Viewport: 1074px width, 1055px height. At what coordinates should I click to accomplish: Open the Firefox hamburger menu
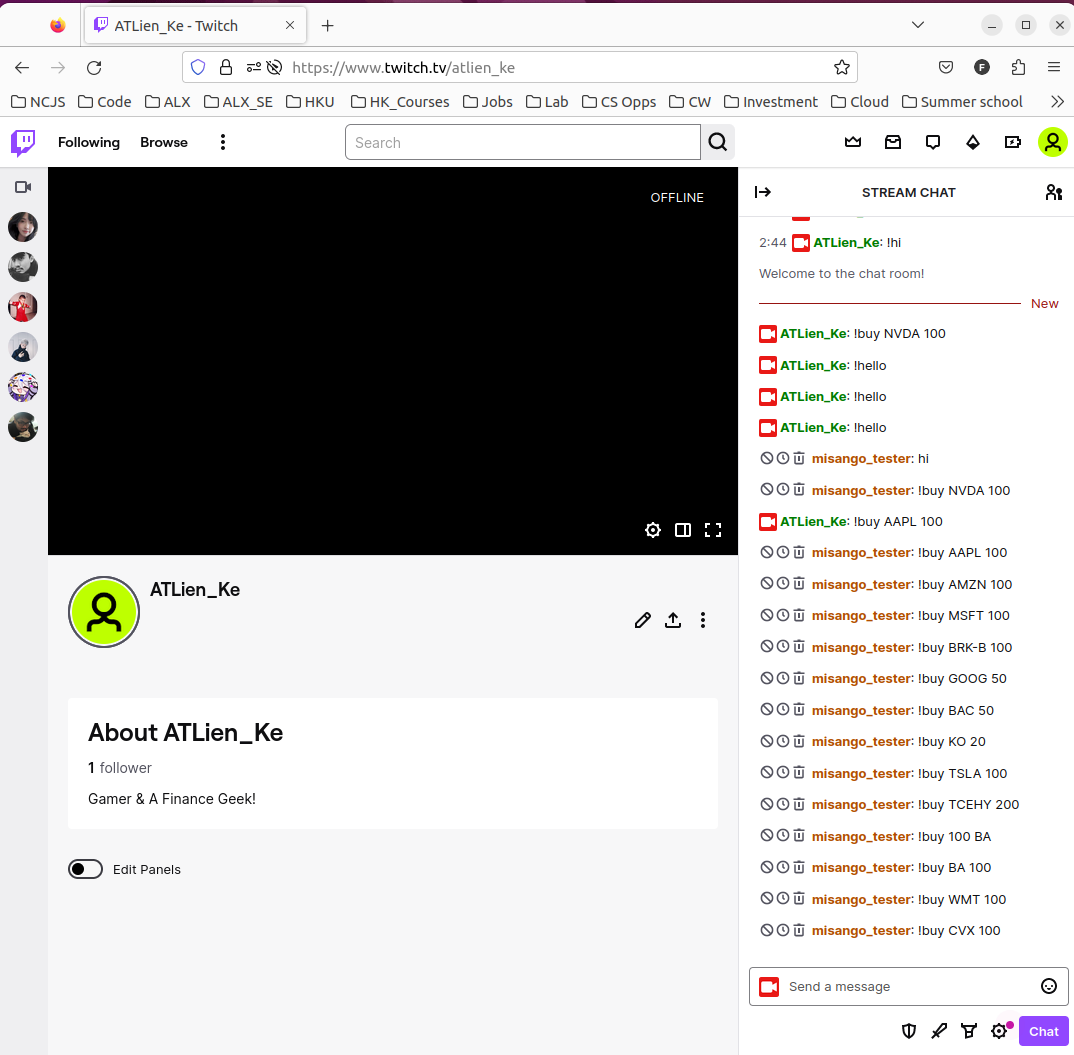point(1054,67)
